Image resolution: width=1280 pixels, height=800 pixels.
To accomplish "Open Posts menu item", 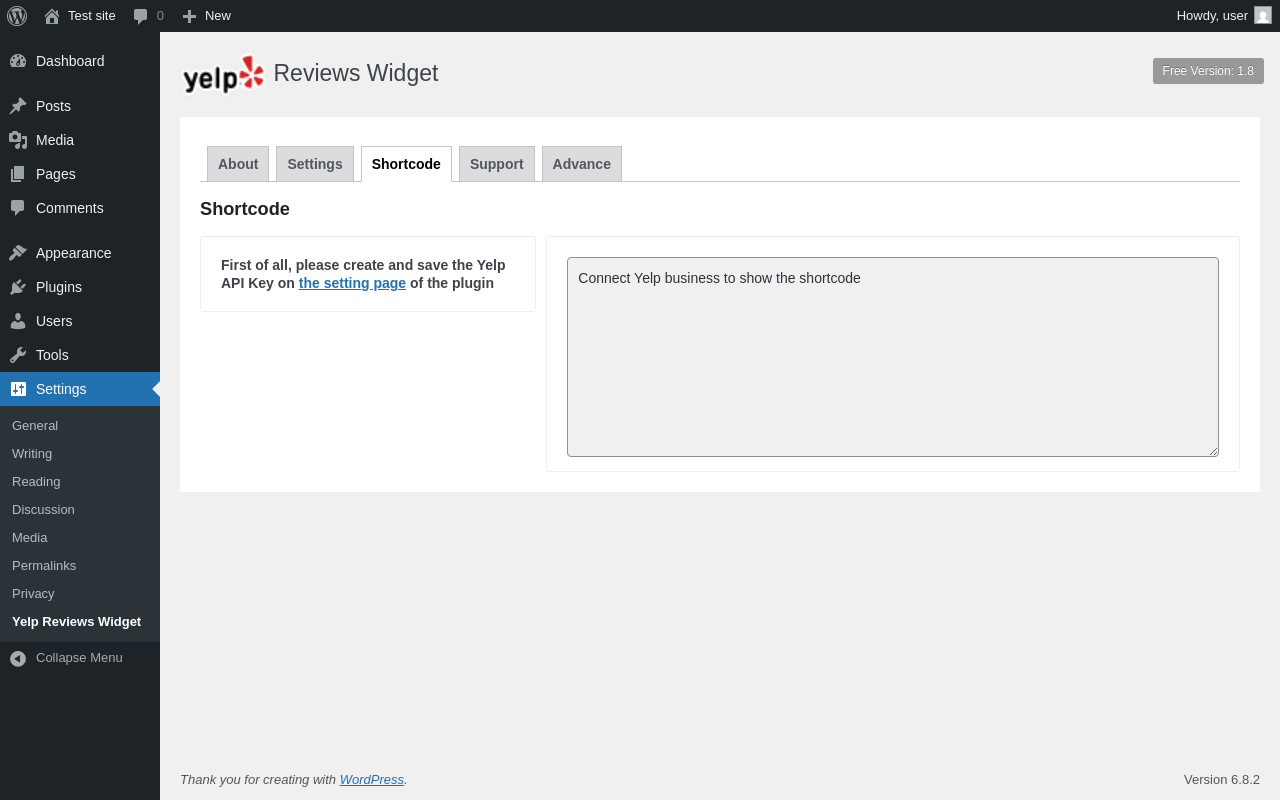I will point(80,106).
